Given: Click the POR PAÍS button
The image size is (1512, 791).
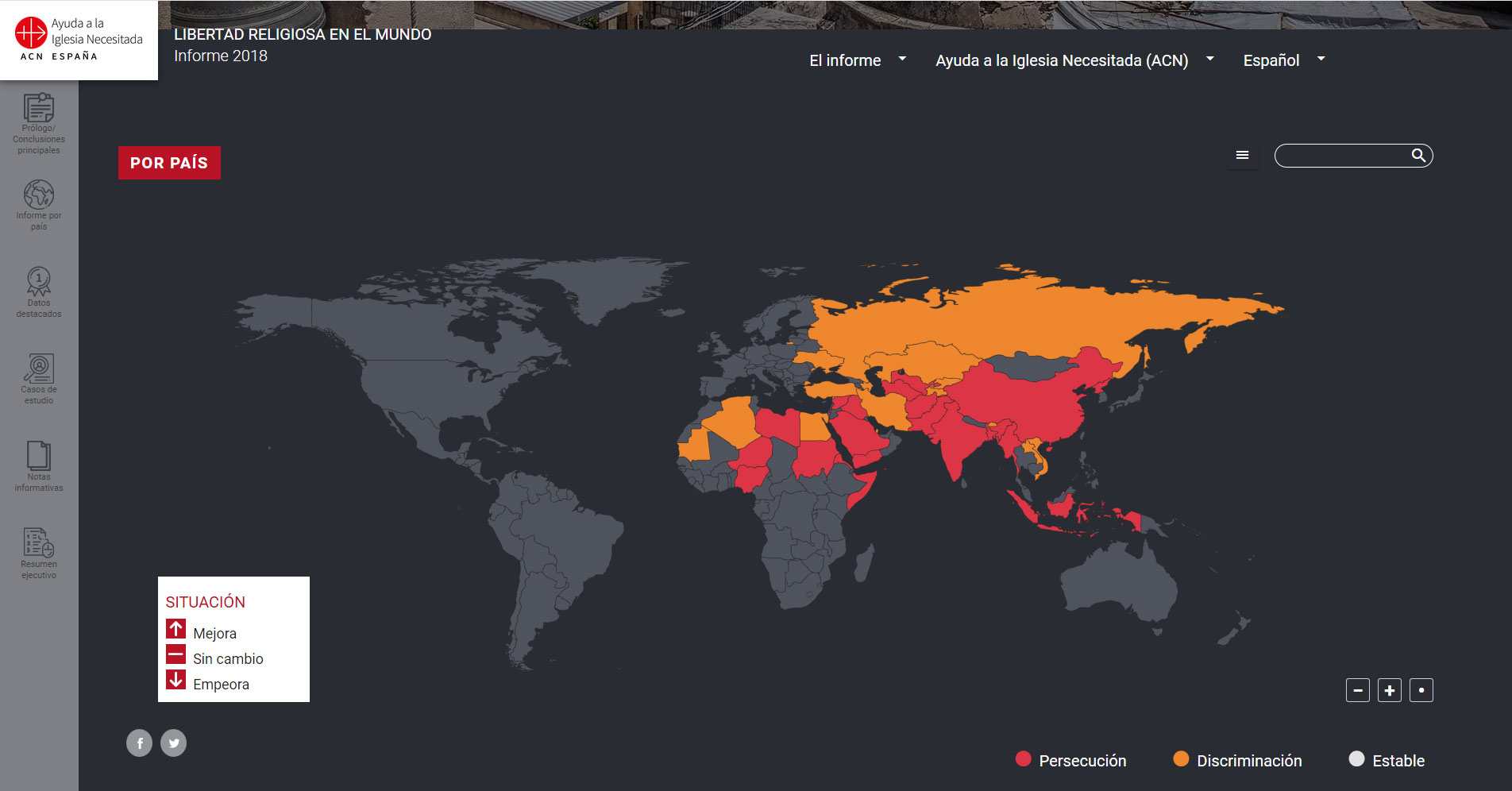Looking at the screenshot, I should [169, 163].
